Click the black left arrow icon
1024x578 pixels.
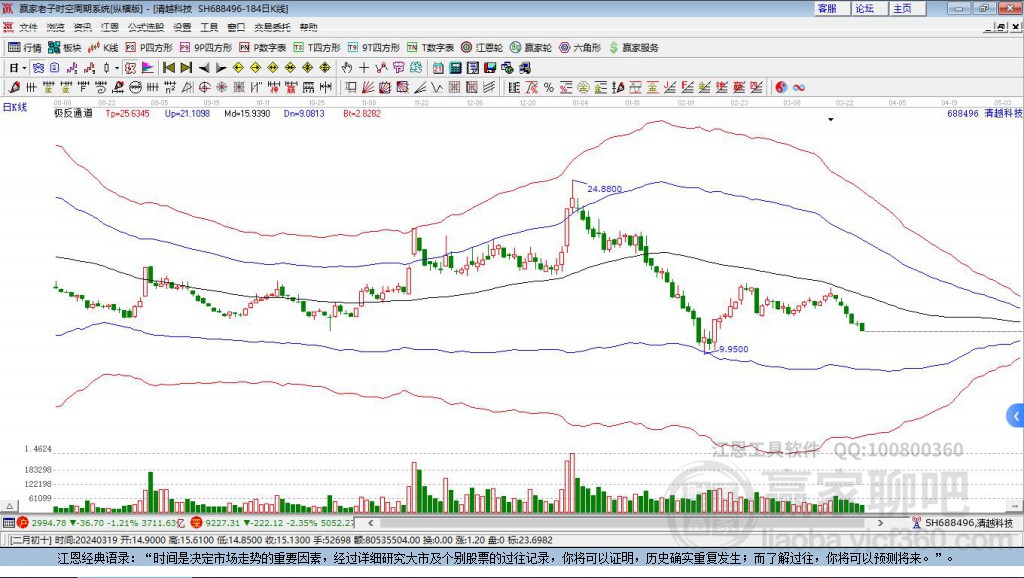click(204, 68)
